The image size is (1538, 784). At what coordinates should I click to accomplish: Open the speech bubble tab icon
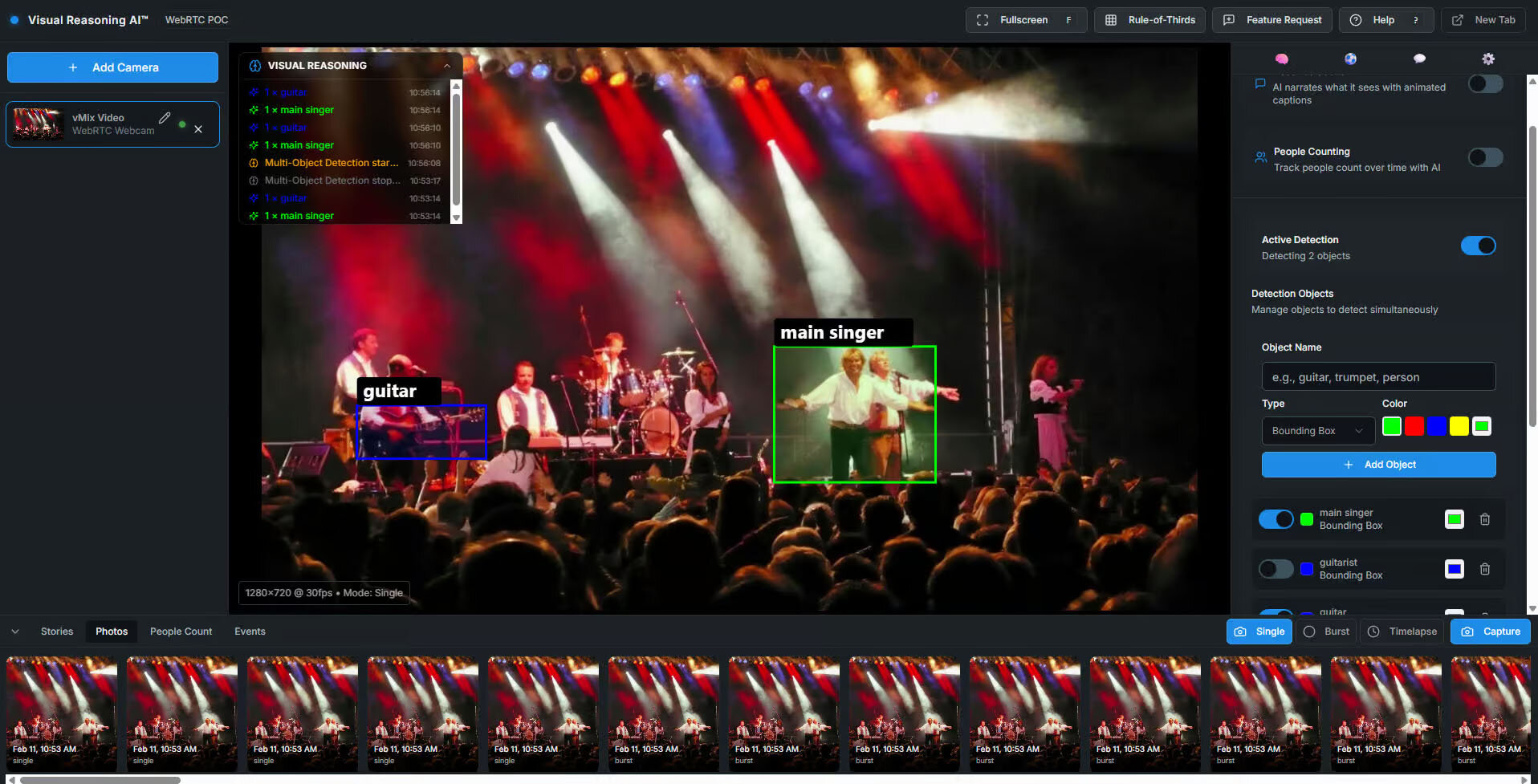point(1419,59)
